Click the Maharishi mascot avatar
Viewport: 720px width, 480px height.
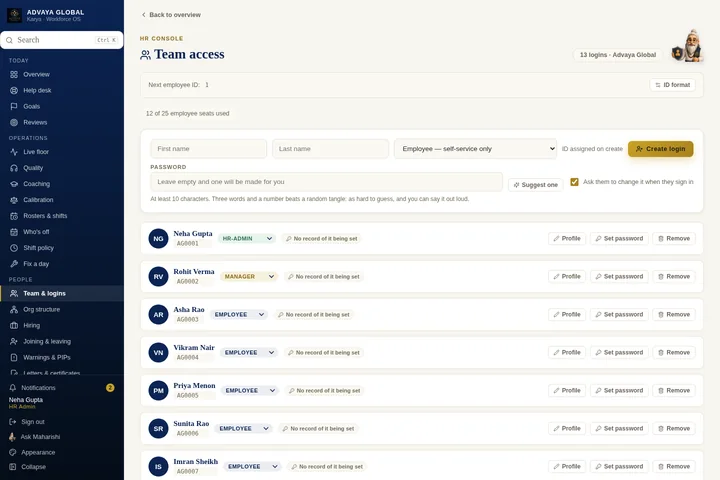click(x=687, y=46)
